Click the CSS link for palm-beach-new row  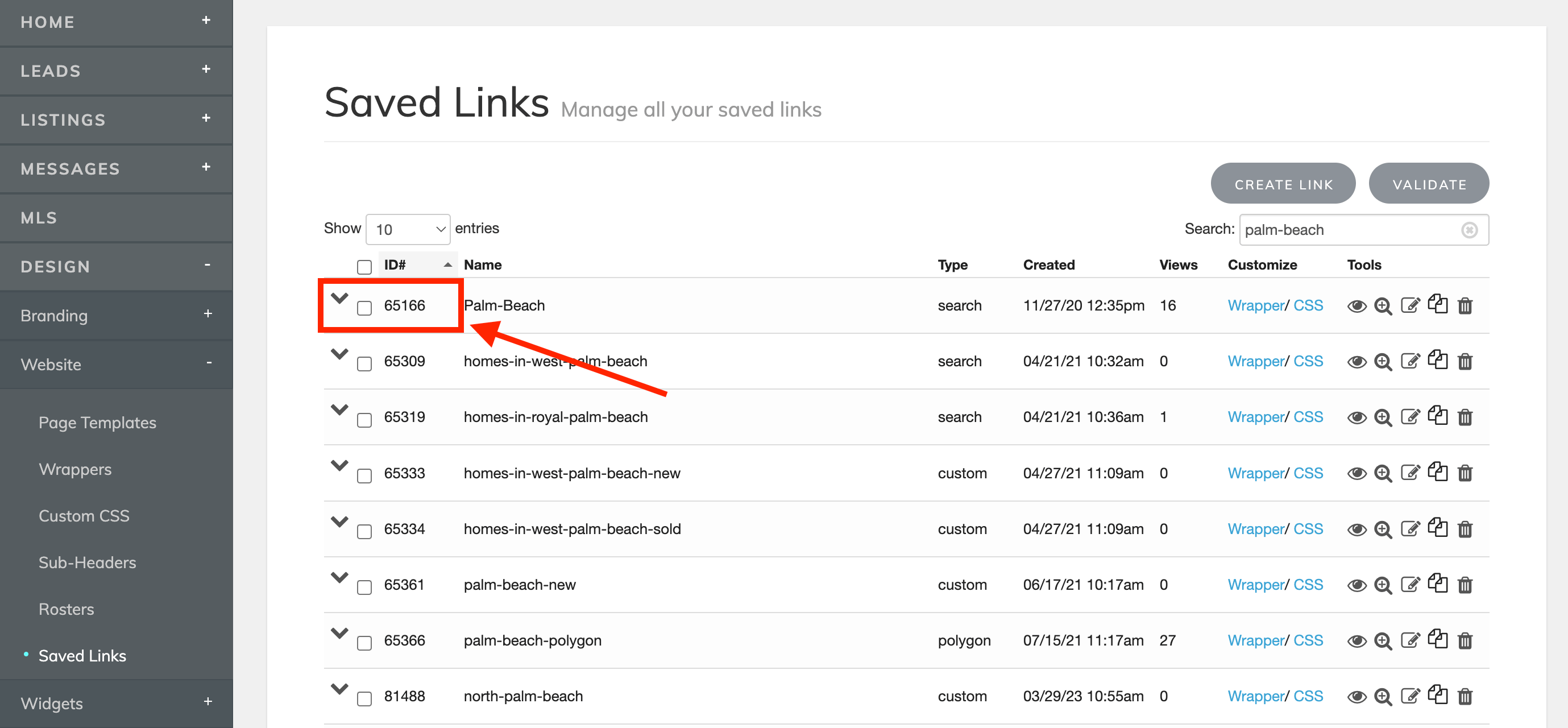tap(1308, 585)
